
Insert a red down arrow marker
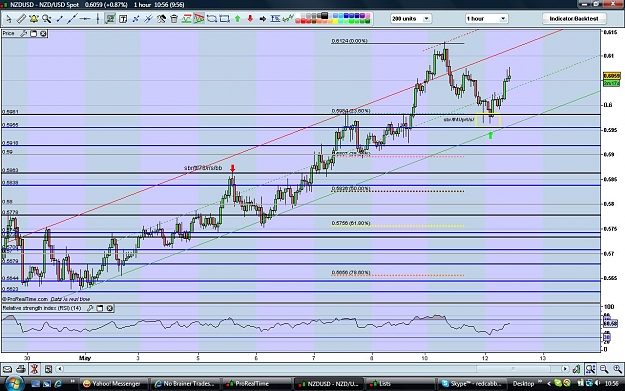coord(250,19)
